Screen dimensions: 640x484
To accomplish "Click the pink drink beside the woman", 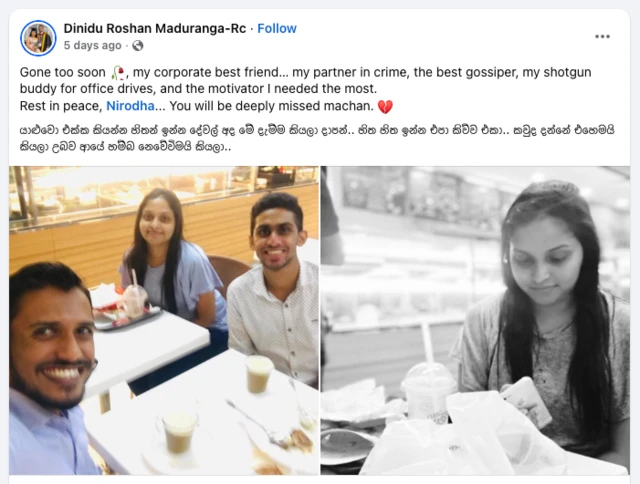I will 134,300.
